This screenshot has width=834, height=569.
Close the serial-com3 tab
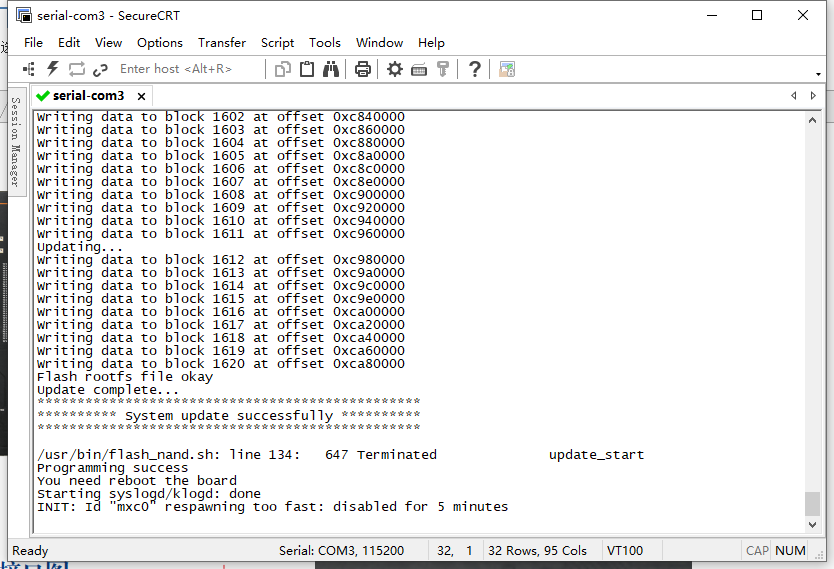(x=141, y=96)
